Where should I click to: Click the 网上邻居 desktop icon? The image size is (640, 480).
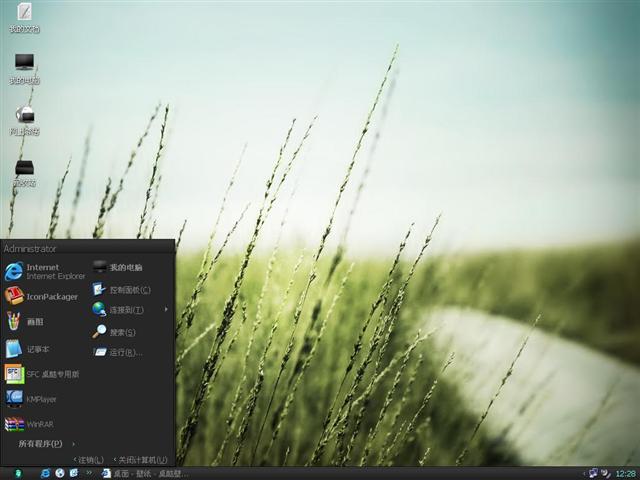pos(24,120)
